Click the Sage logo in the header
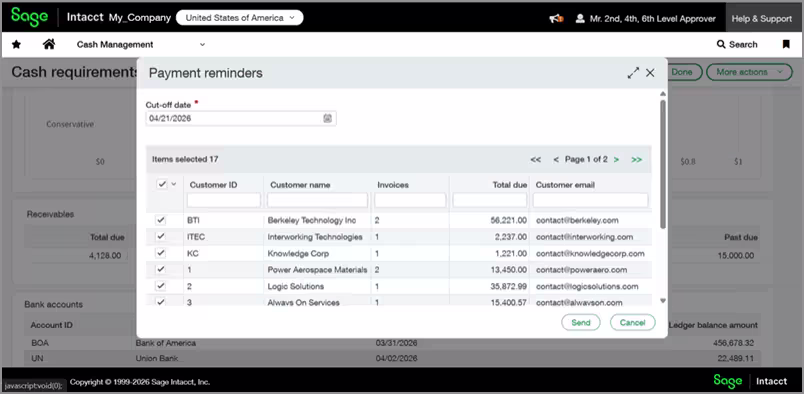Viewport: 804px width, 394px height. click(x=29, y=17)
